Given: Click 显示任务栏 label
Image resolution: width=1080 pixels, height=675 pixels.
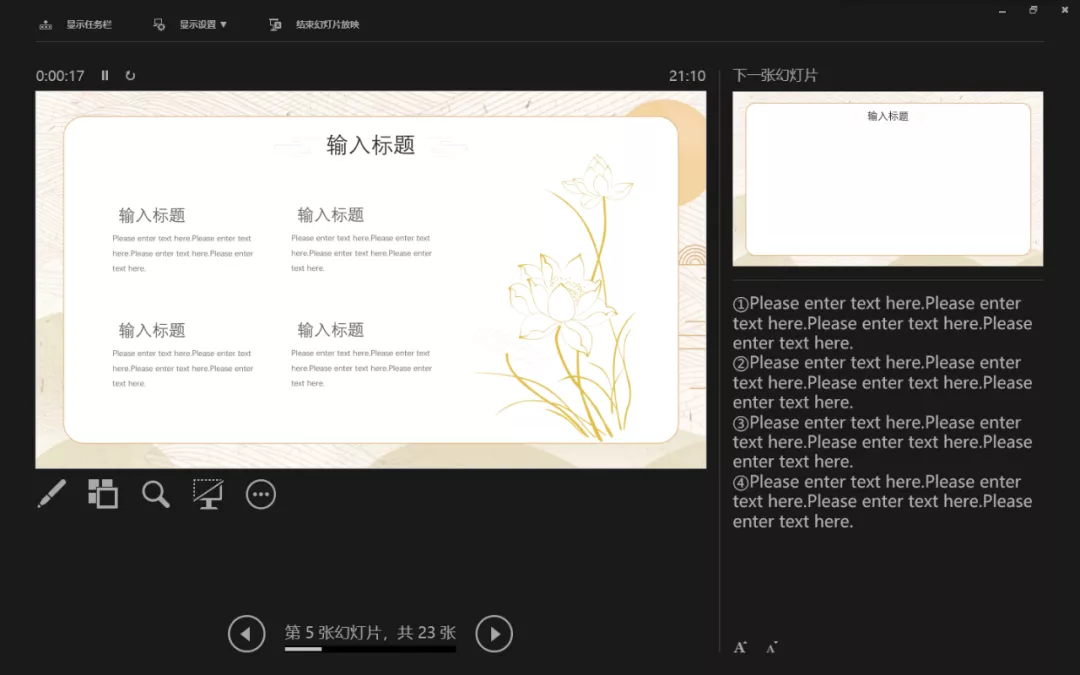Looking at the screenshot, I should click(89, 25).
